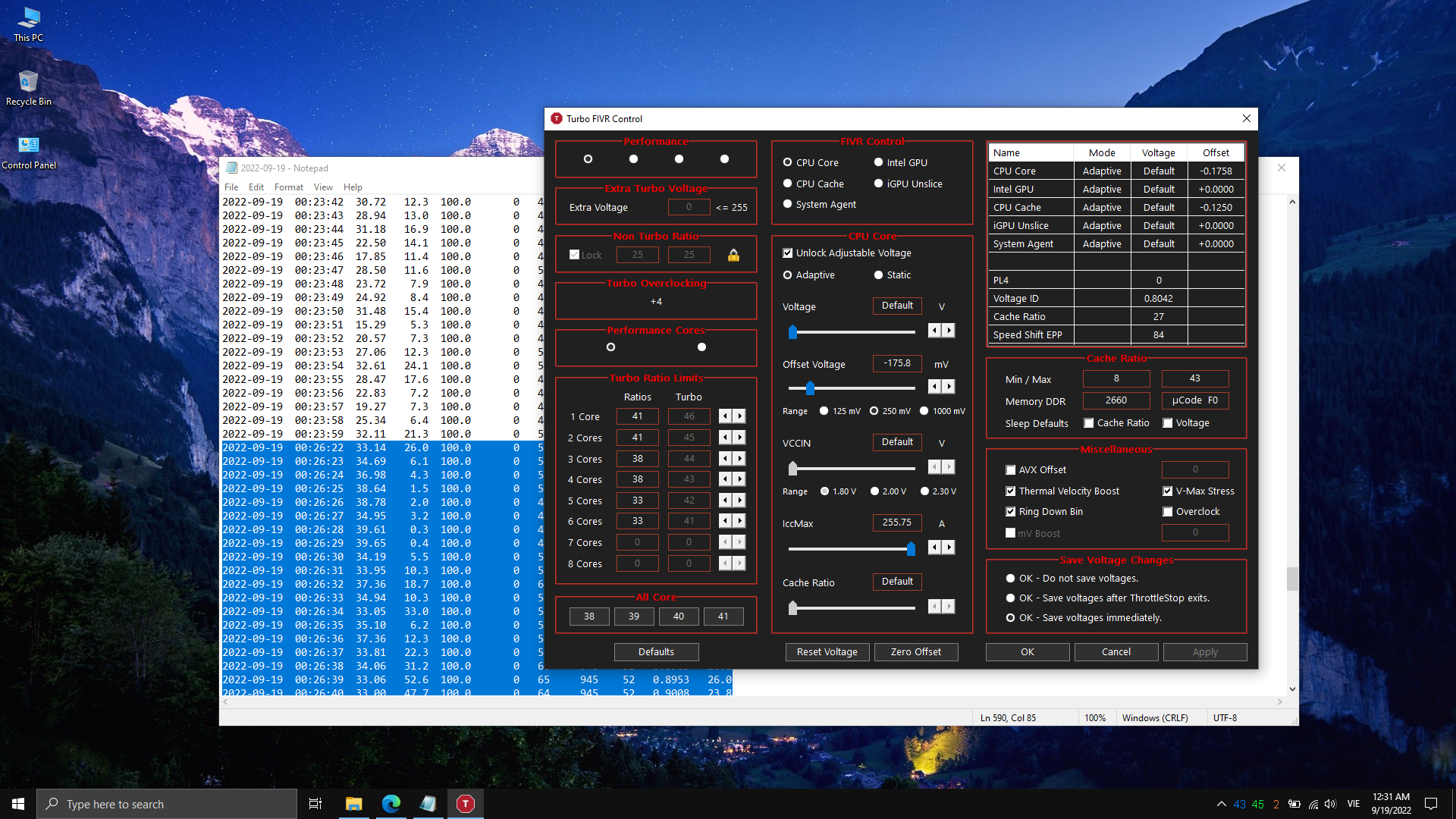The width and height of the screenshot is (1456, 819).
Task: Switch to Notepad taskbar icon
Action: pos(428,804)
